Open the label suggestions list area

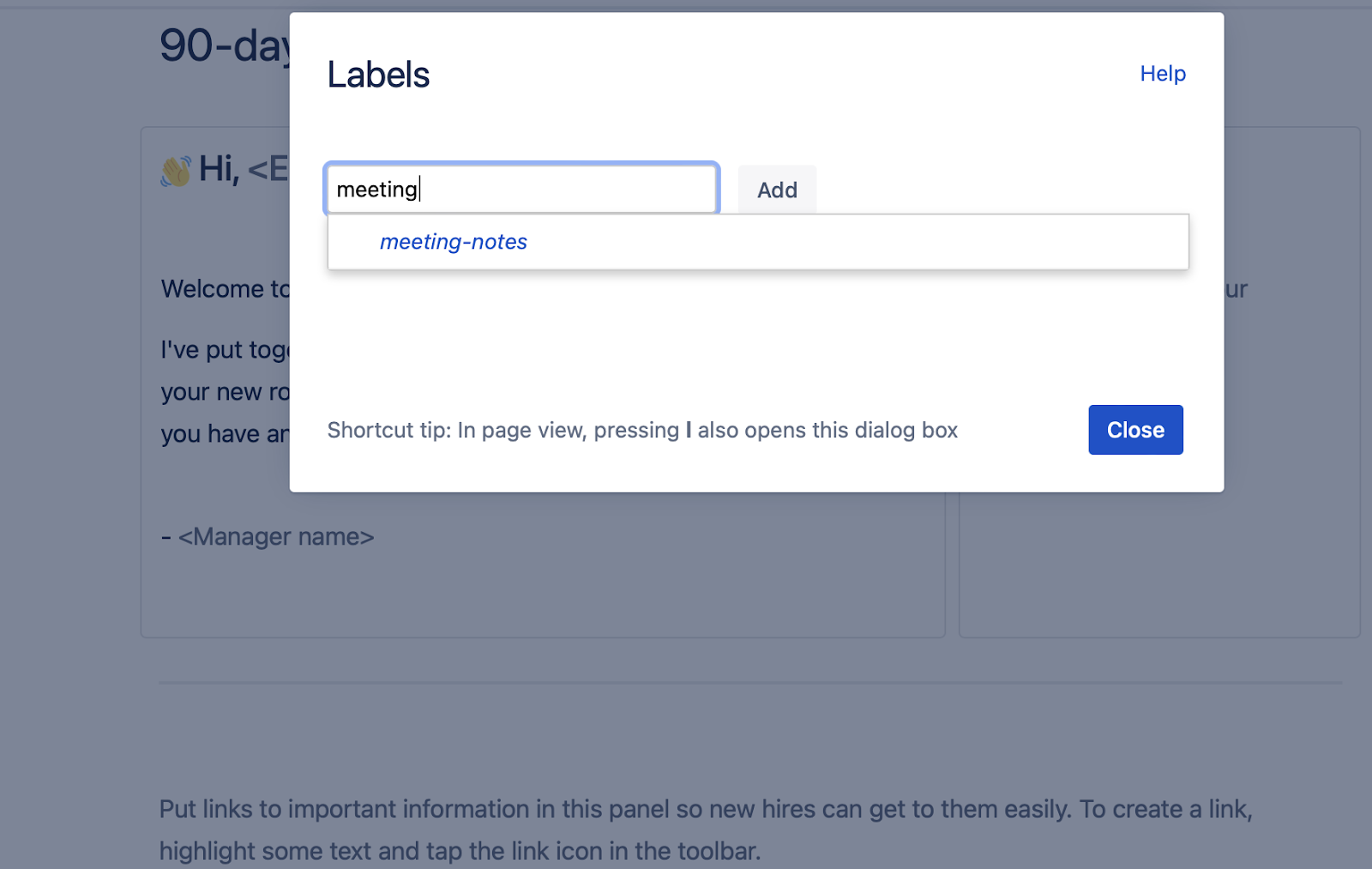(758, 242)
